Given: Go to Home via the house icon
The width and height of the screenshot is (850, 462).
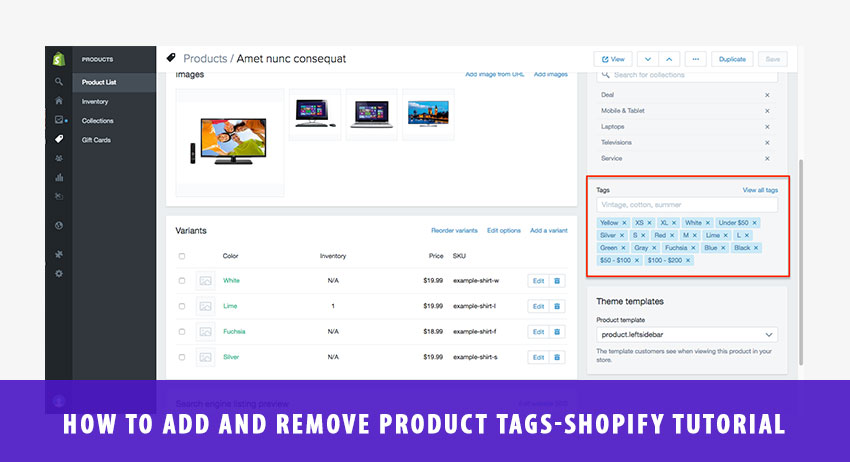Looking at the screenshot, I should (x=59, y=101).
